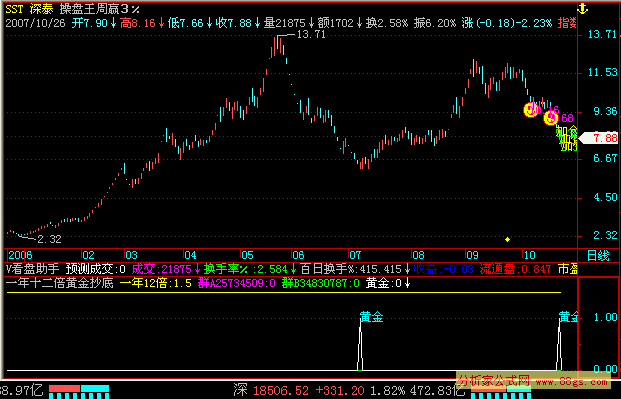The width and height of the screenshot is (621, 399).
Task: Select the V看盘助手 indicator panel title
Action: click(x=32, y=269)
